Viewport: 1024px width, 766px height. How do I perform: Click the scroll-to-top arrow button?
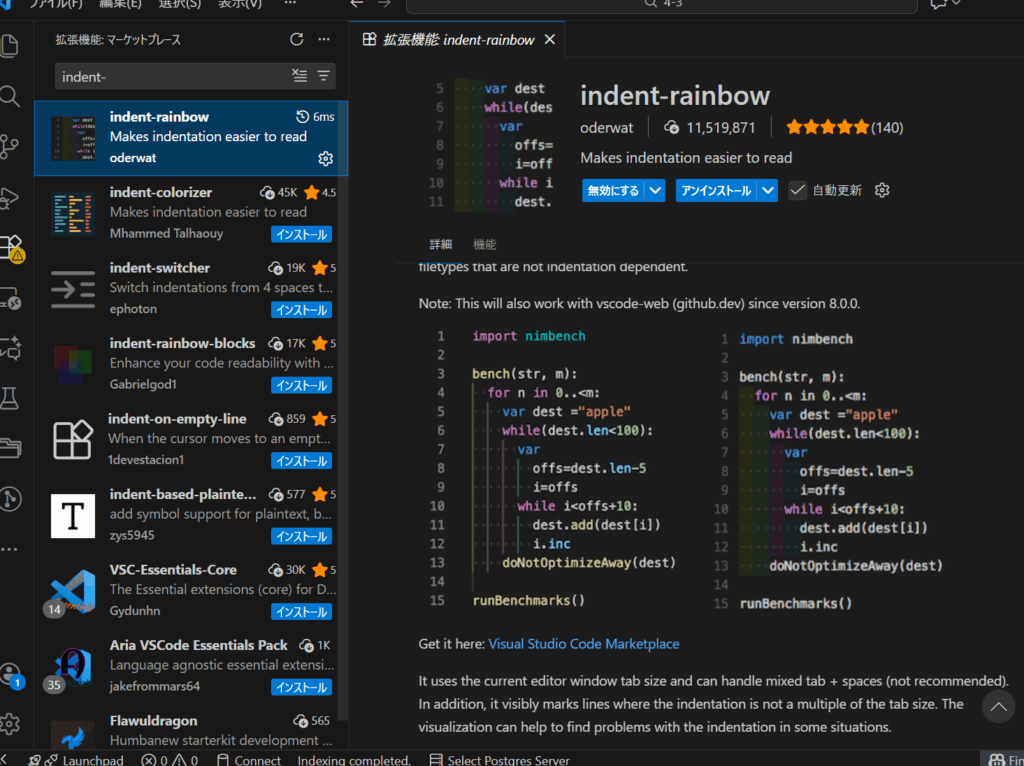point(998,707)
